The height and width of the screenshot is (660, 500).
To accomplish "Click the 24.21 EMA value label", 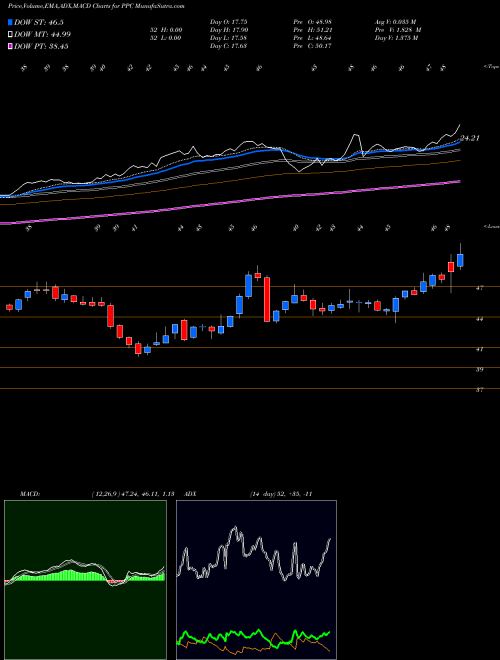I will 470,138.
